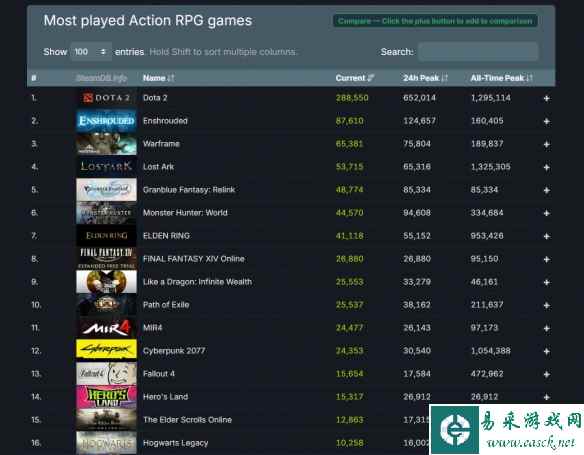Image resolution: width=584 pixels, height=455 pixels.
Task: Open Granblue Fantasy: Relink game link
Action: (x=189, y=190)
